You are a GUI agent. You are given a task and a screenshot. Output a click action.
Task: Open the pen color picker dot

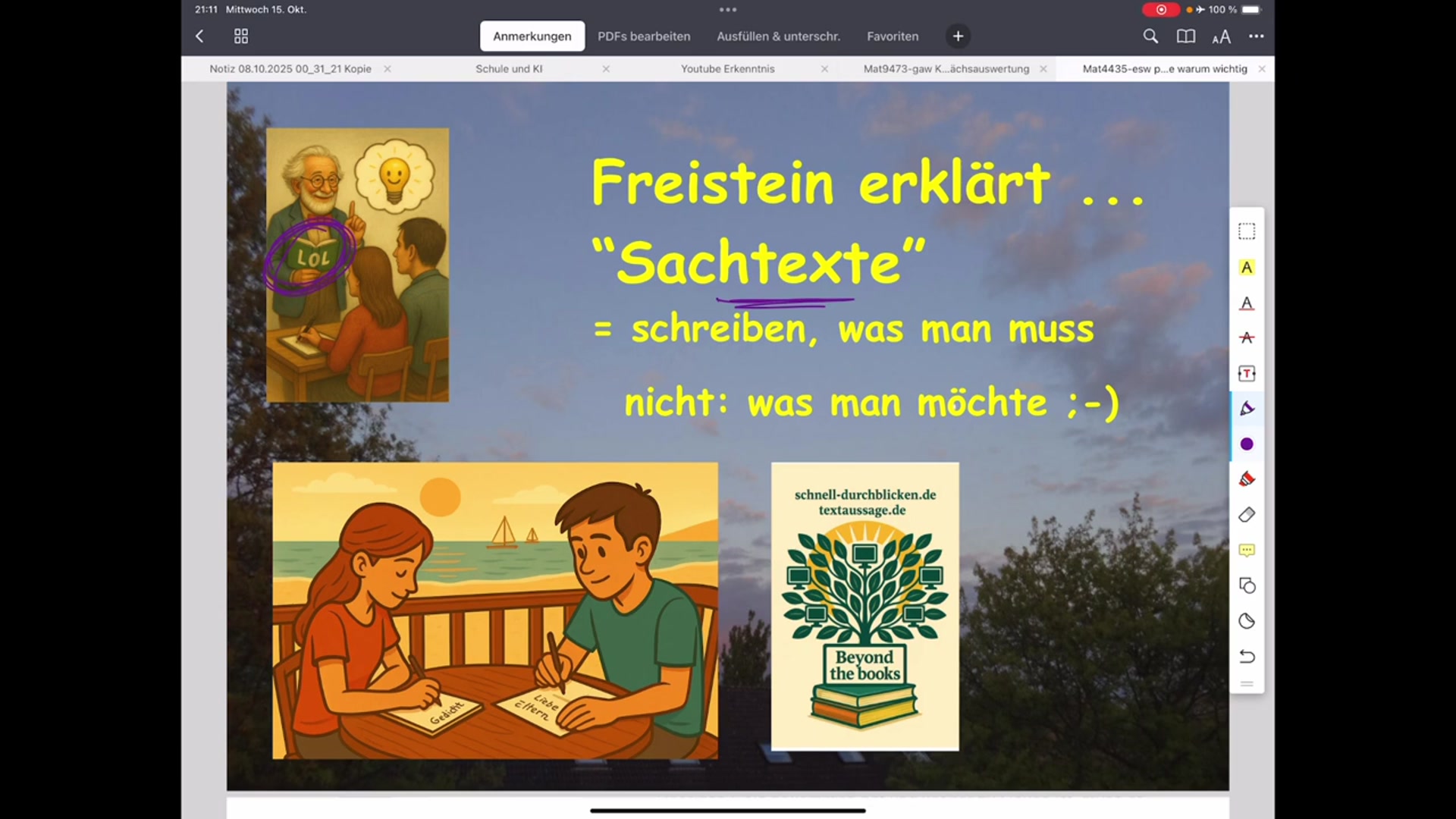pos(1247,444)
